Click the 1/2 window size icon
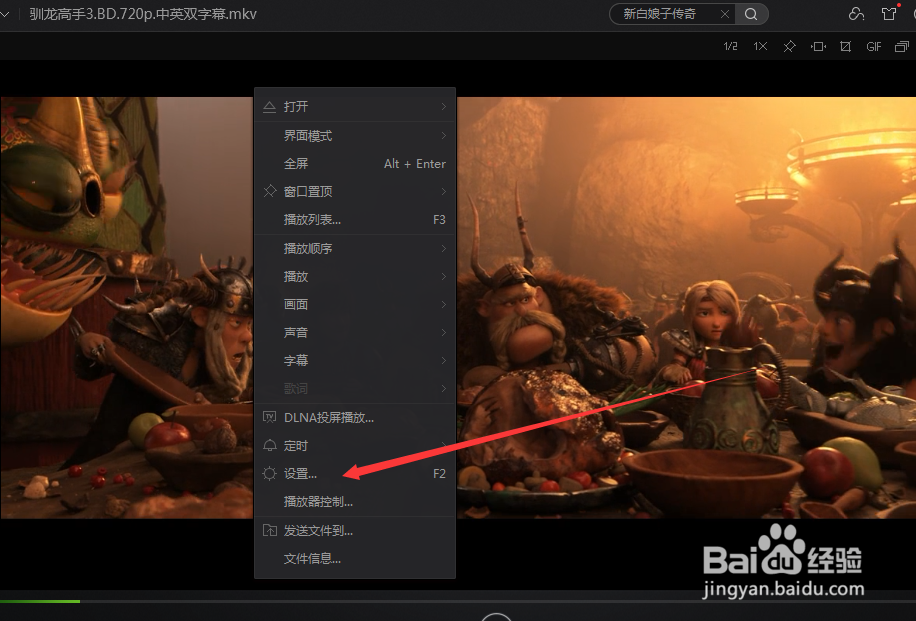The width and height of the screenshot is (916, 621). 731,46
